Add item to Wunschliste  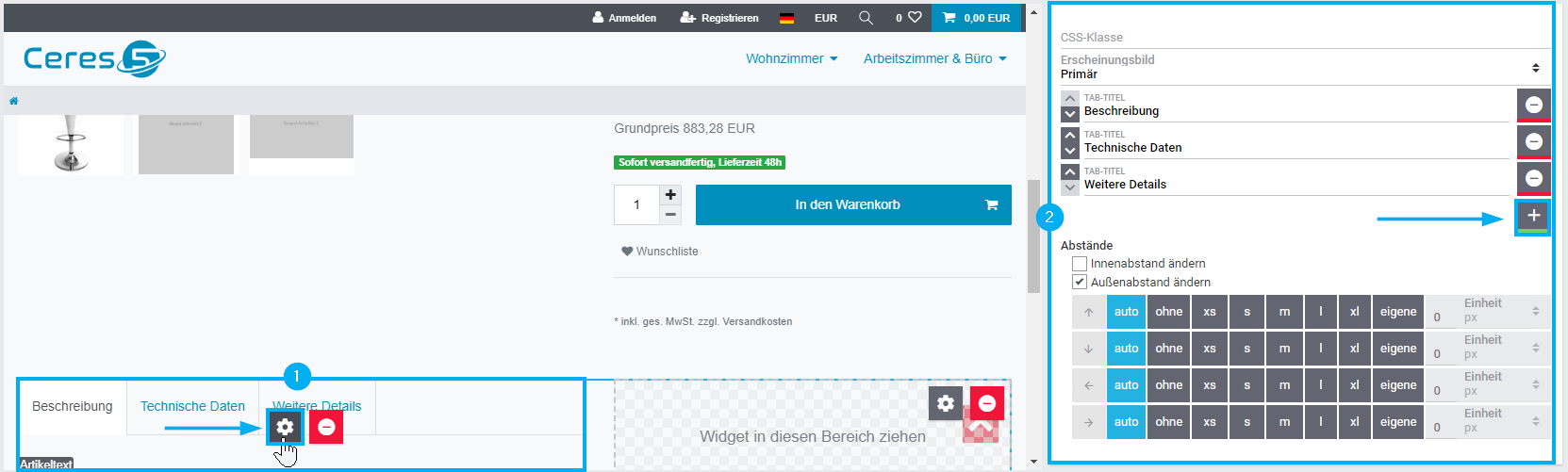coord(660,252)
